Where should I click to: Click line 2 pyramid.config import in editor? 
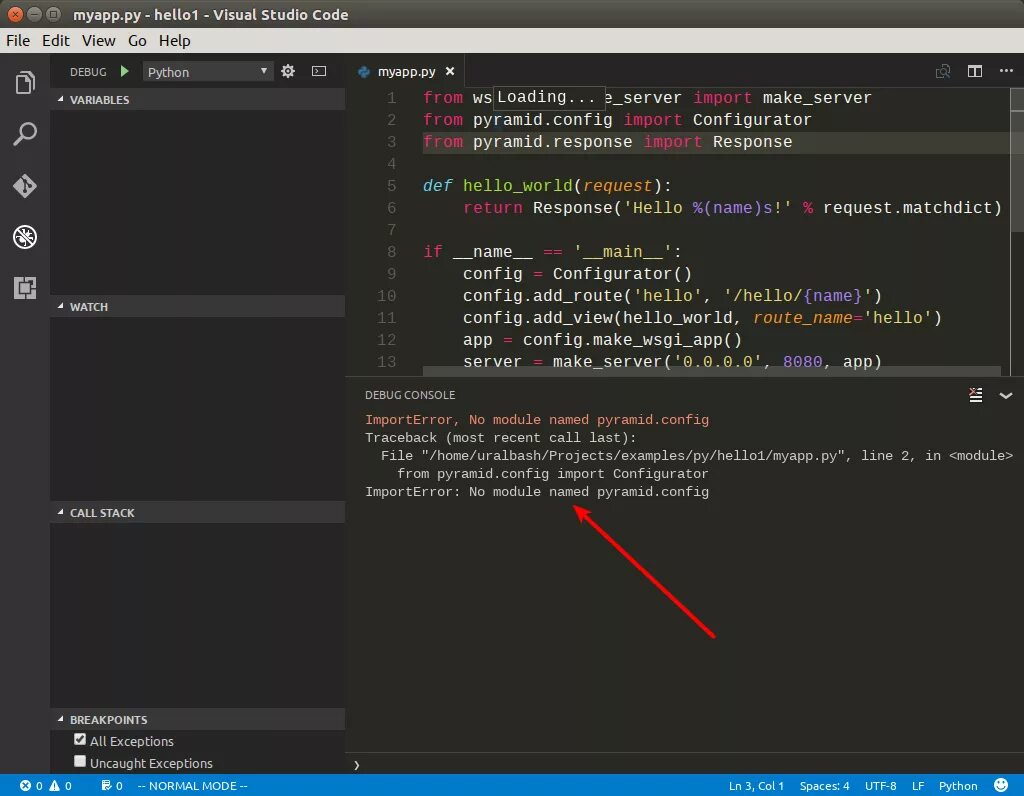point(616,119)
